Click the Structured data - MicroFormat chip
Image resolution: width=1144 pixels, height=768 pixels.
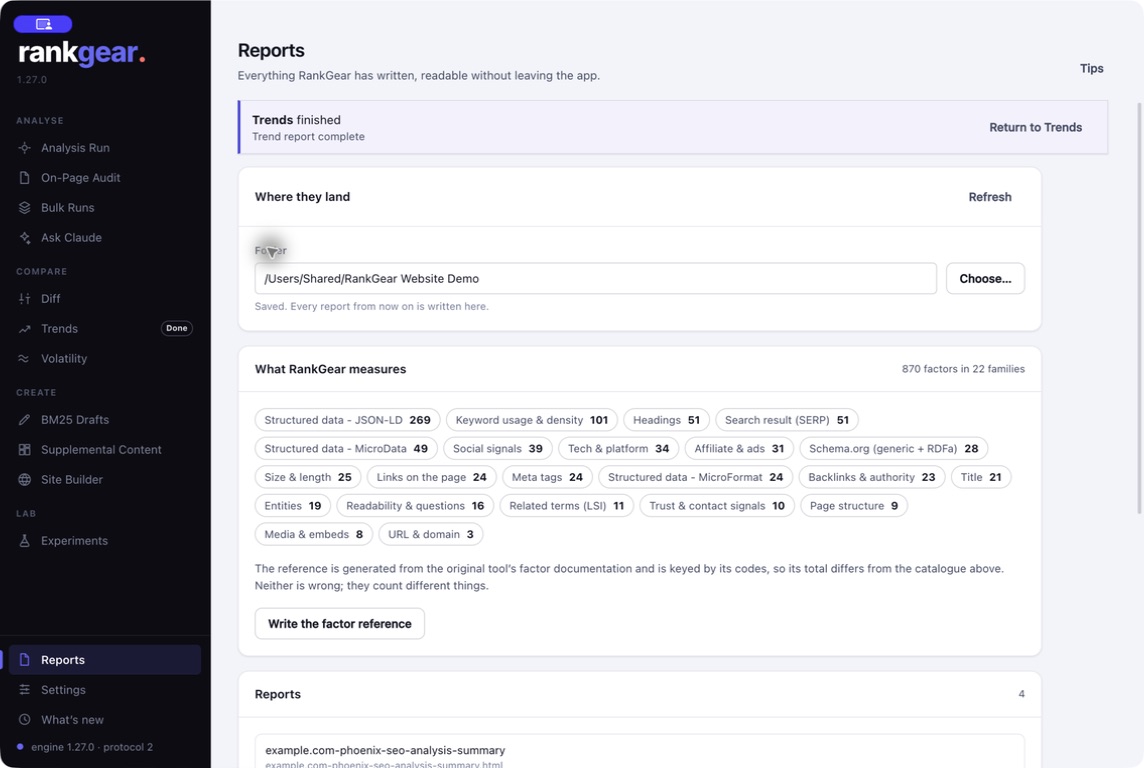pyautogui.click(x=695, y=477)
